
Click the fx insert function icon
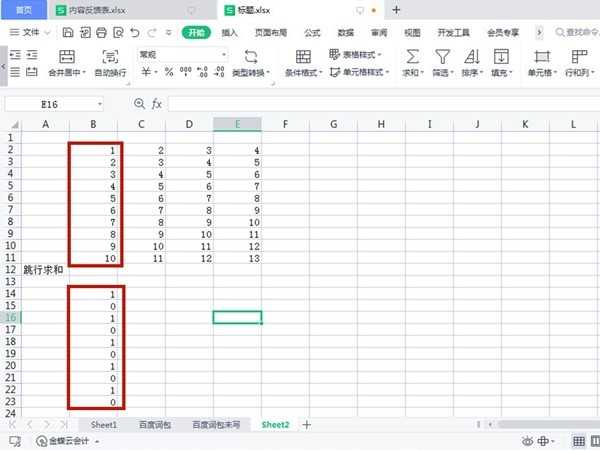pyautogui.click(x=157, y=104)
